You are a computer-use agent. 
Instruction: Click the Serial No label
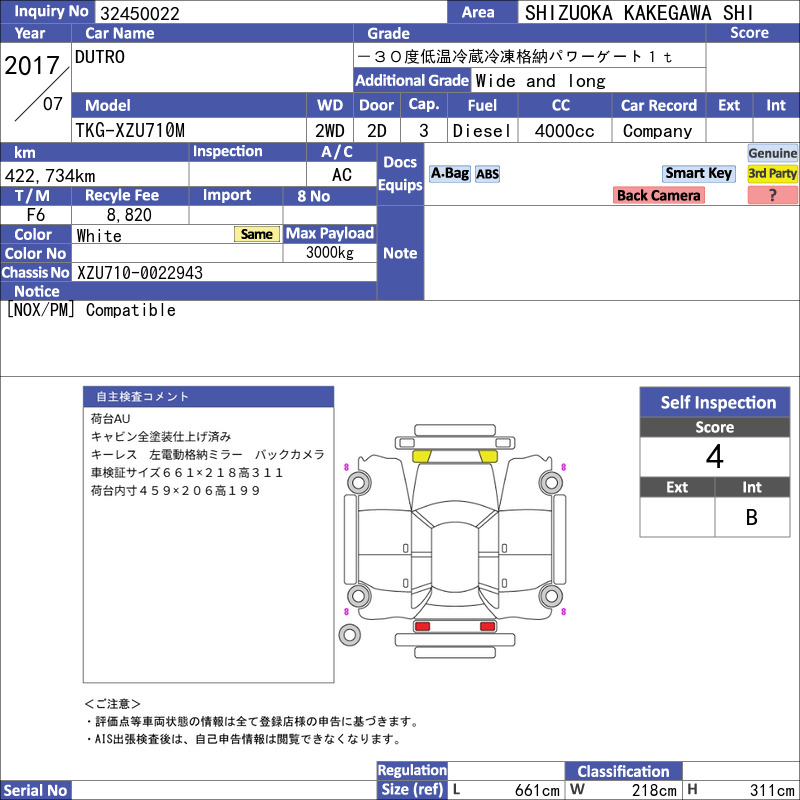(x=35, y=790)
